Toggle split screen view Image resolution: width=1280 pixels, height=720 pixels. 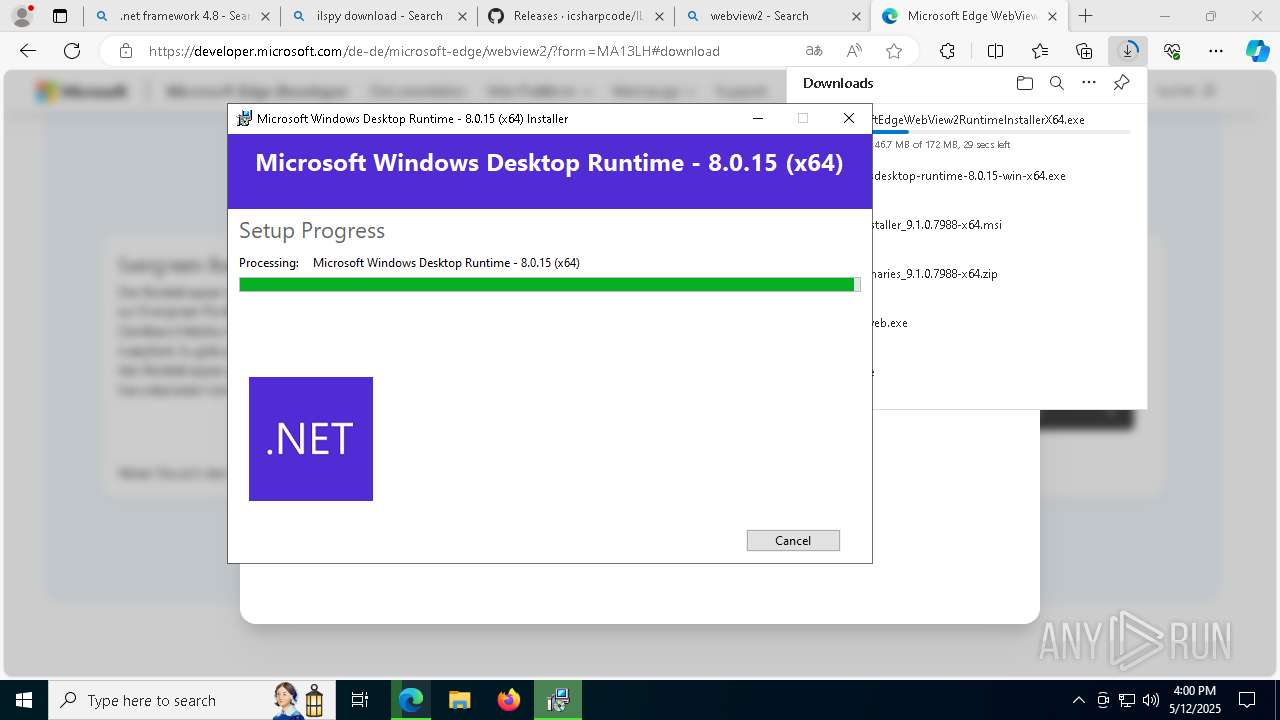(995, 51)
